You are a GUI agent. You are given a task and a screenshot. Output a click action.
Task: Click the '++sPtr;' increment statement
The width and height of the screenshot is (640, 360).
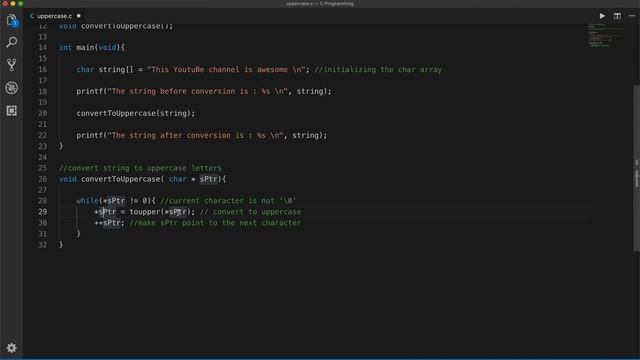[x=109, y=223]
